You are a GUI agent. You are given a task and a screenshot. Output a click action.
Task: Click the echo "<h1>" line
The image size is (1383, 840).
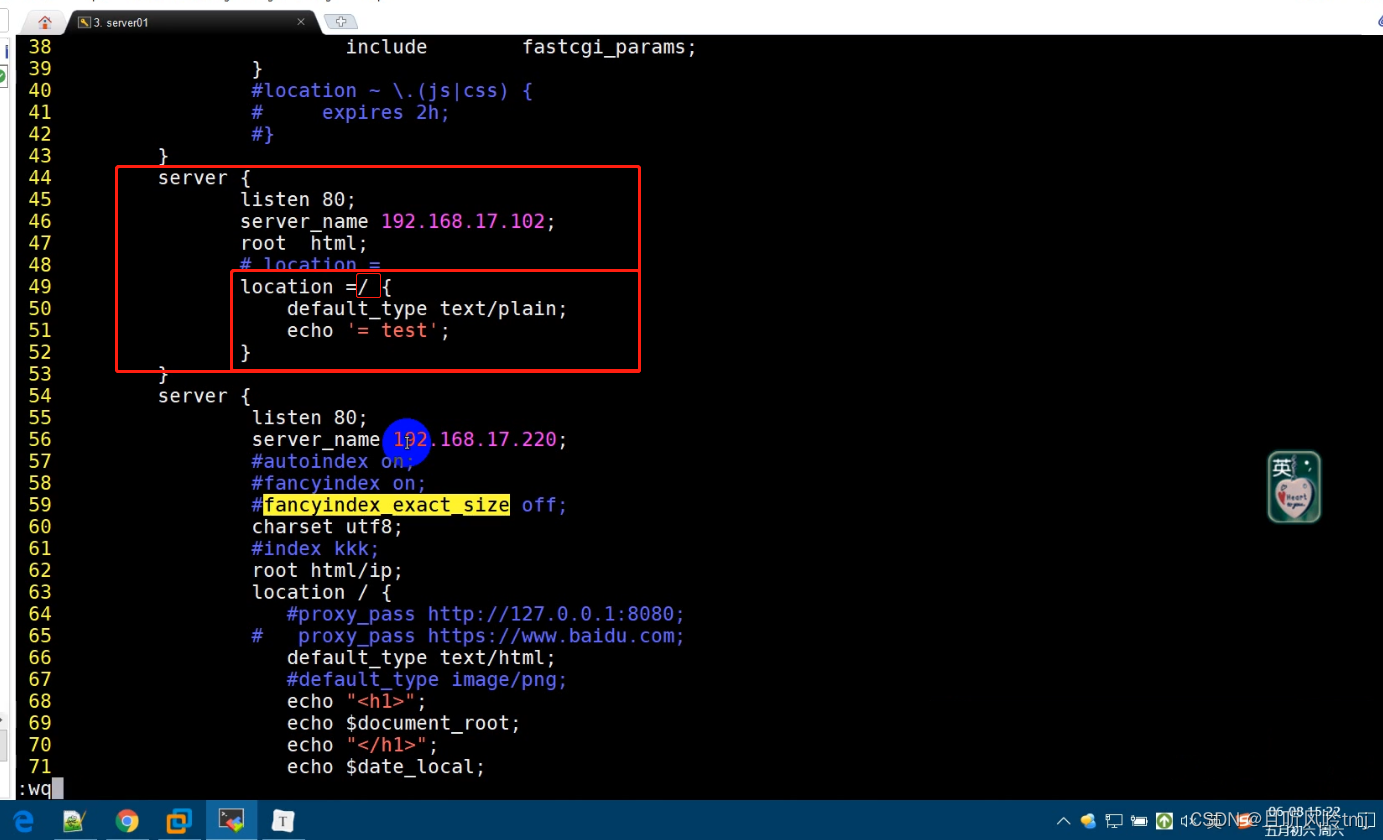(357, 701)
